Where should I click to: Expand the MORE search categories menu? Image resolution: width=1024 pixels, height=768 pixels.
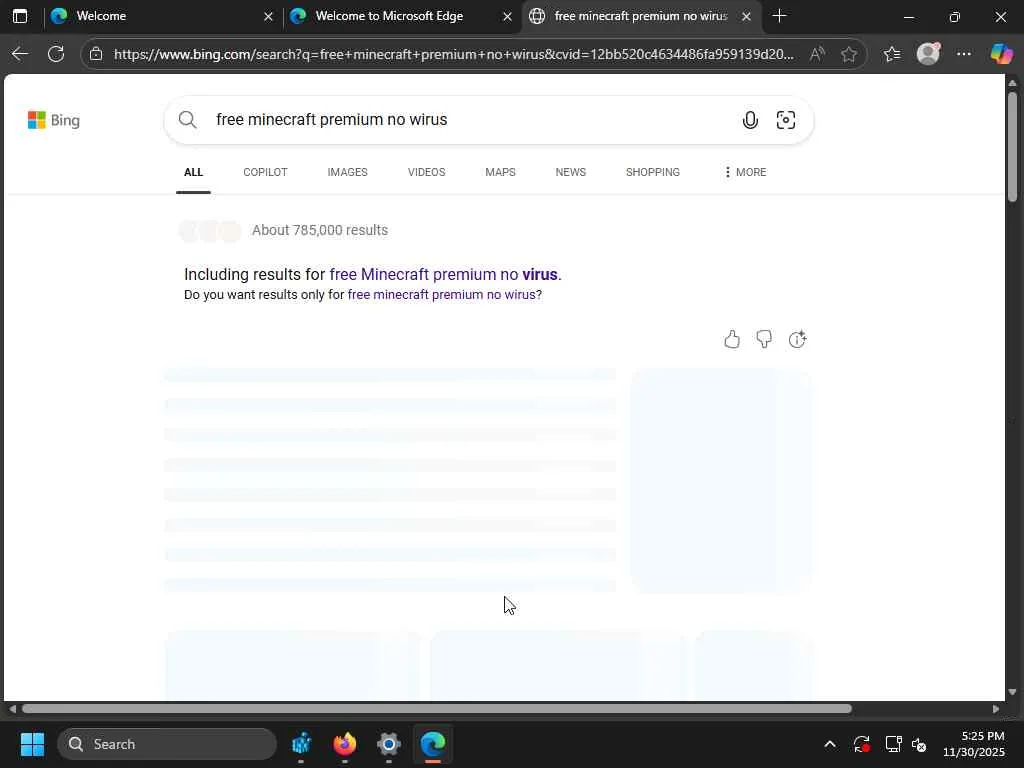point(745,172)
